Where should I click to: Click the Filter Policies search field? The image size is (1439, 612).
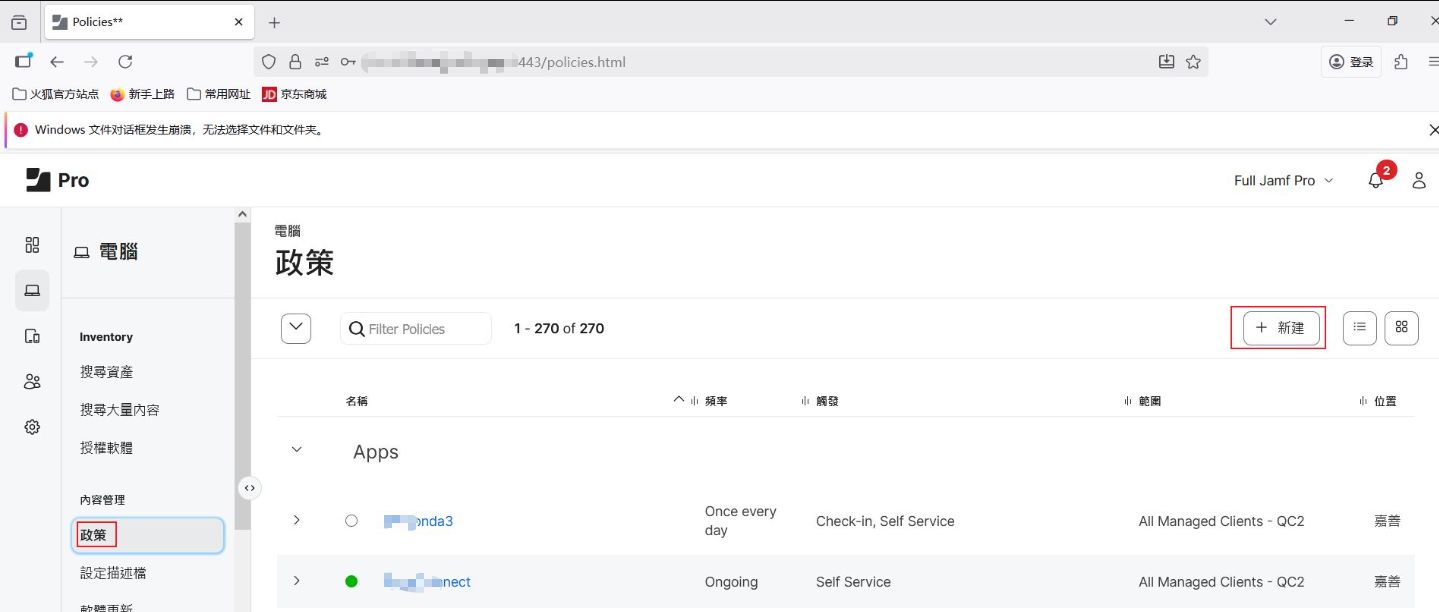point(425,329)
